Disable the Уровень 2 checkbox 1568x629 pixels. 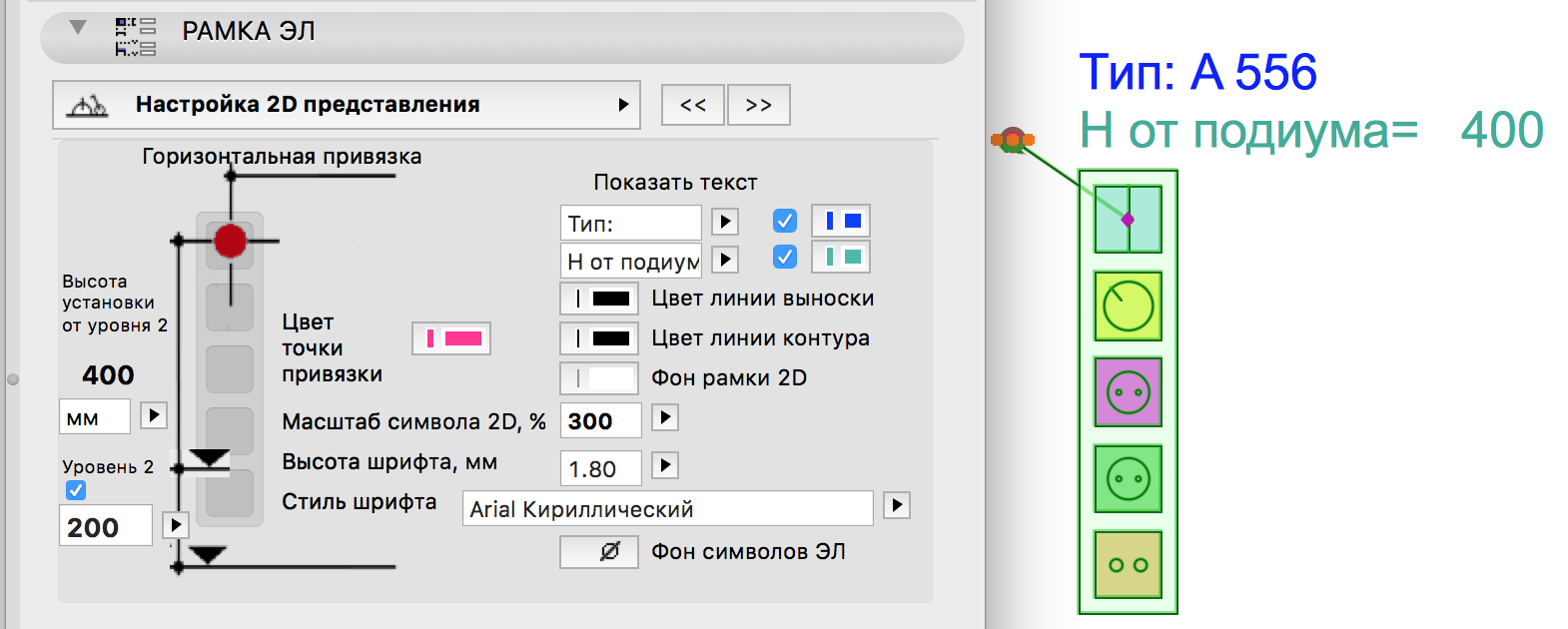(76, 490)
